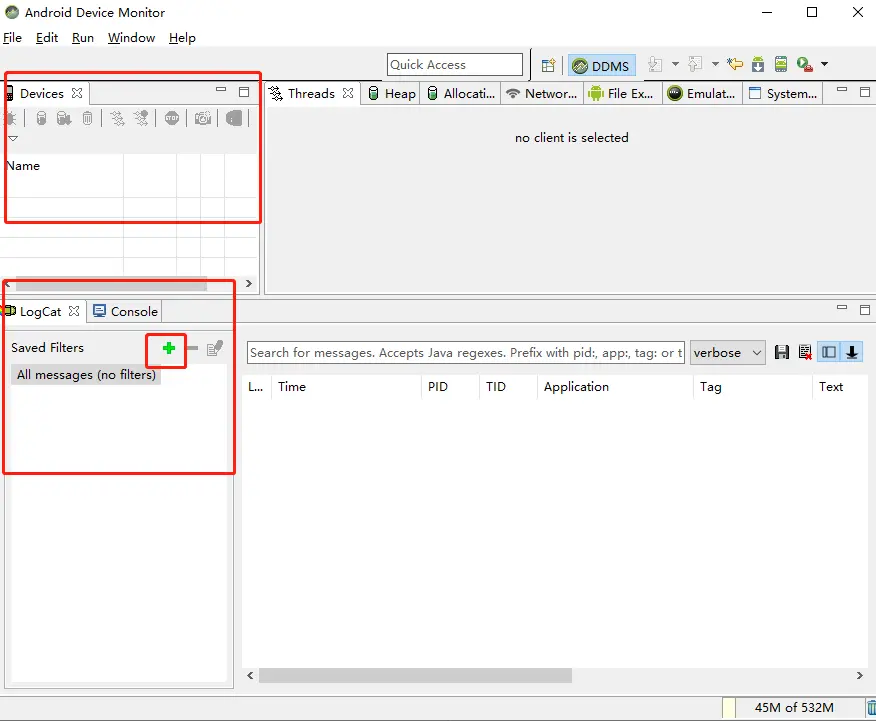Click the Stop Process icon
Viewport: 876px width, 721px height.
(x=172, y=118)
